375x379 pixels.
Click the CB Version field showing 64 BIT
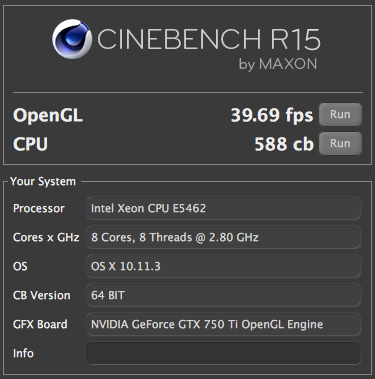click(x=223, y=295)
